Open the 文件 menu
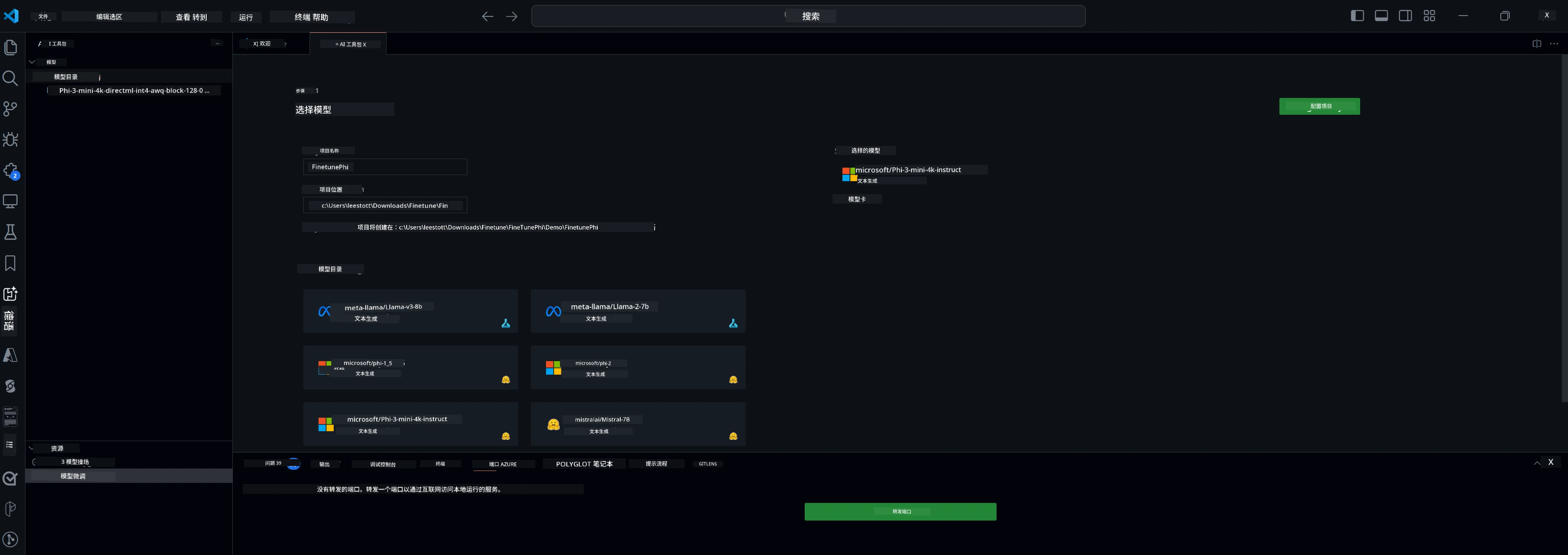1568x555 pixels. (x=43, y=17)
